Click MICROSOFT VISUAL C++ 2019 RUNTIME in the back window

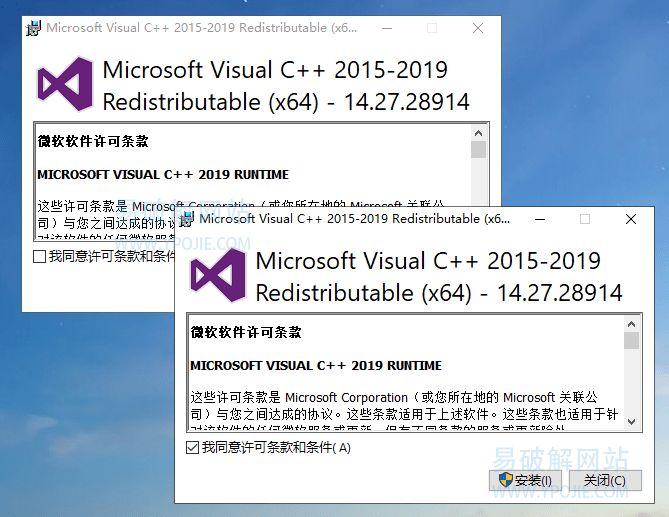[163, 174]
